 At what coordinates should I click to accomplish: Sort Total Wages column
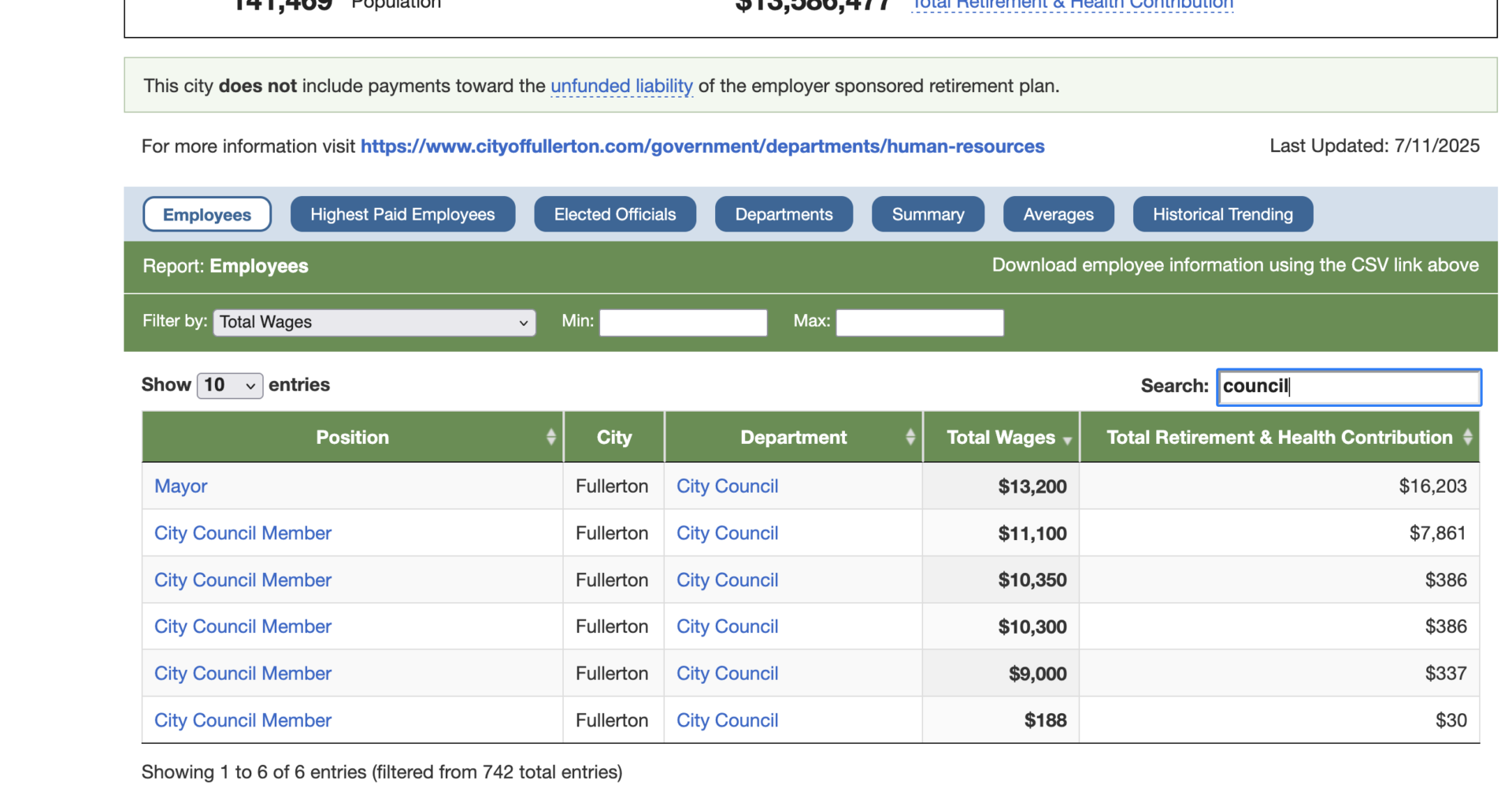tap(1067, 438)
